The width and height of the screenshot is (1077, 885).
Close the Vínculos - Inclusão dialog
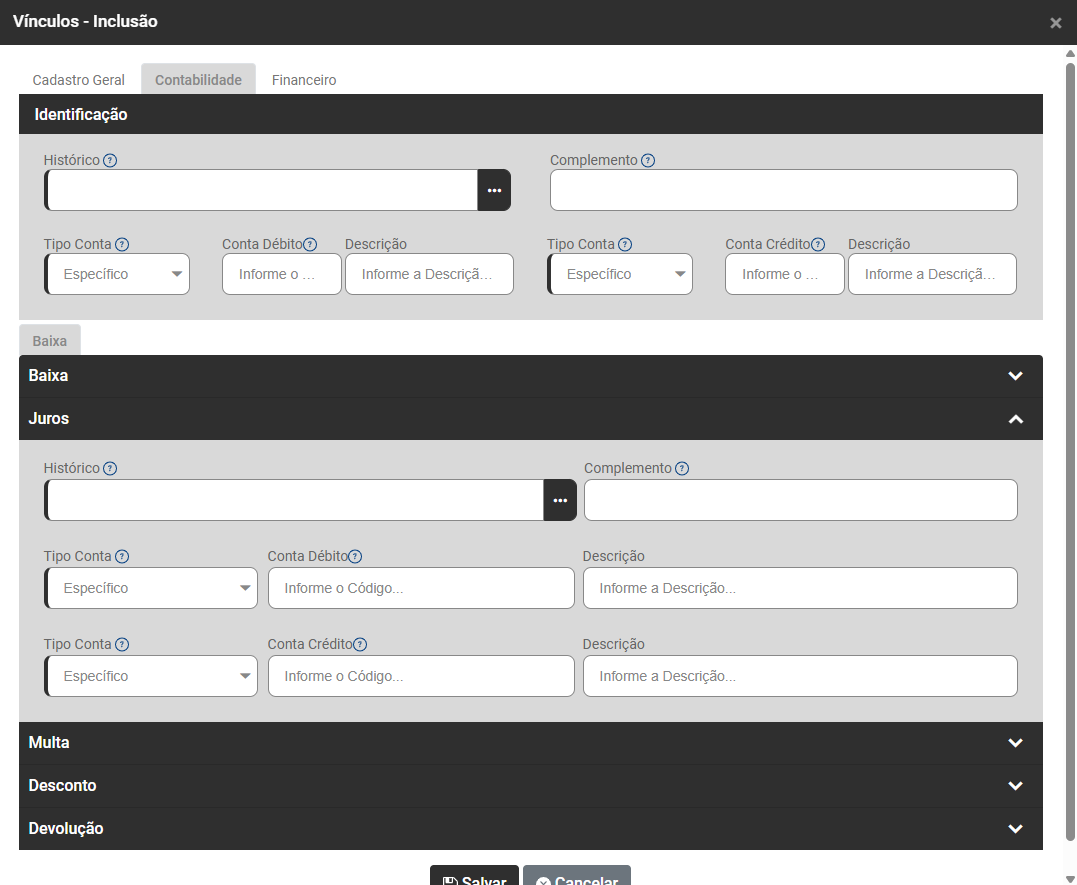pos(1056,23)
